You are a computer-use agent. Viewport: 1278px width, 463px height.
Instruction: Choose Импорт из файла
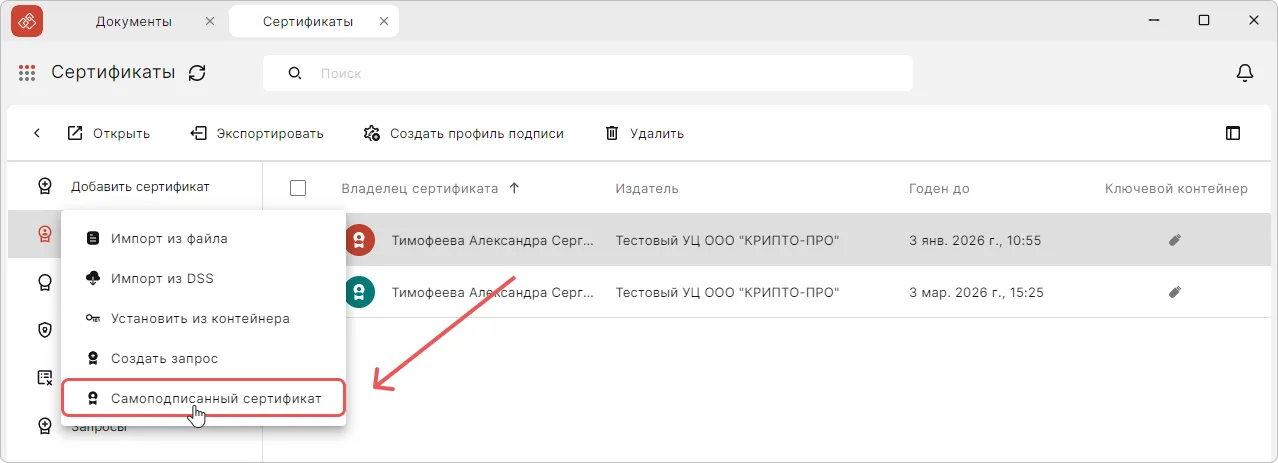pos(169,238)
